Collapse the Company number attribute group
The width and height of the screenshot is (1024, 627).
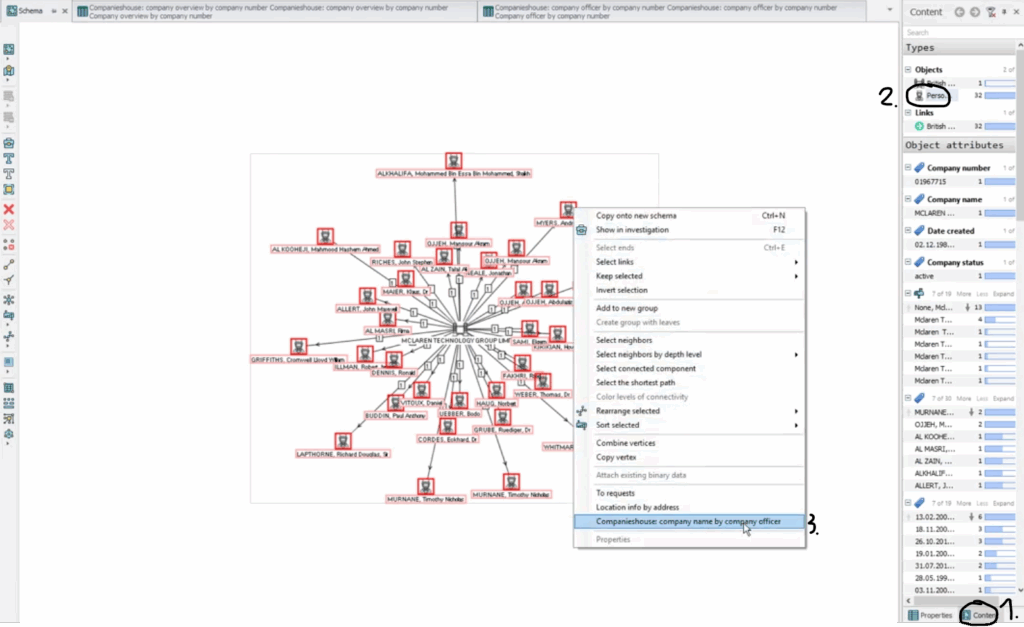pos(909,168)
